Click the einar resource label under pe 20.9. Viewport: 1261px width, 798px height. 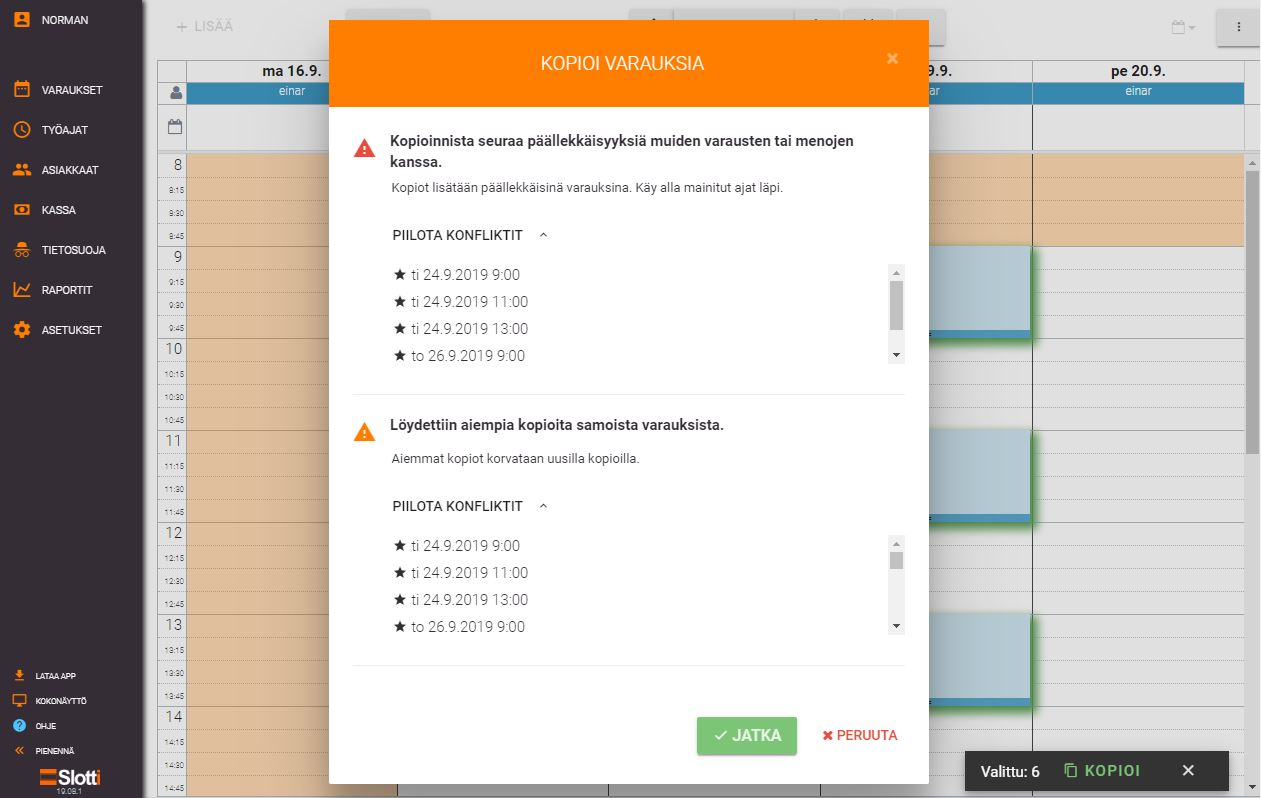[x=1138, y=92]
